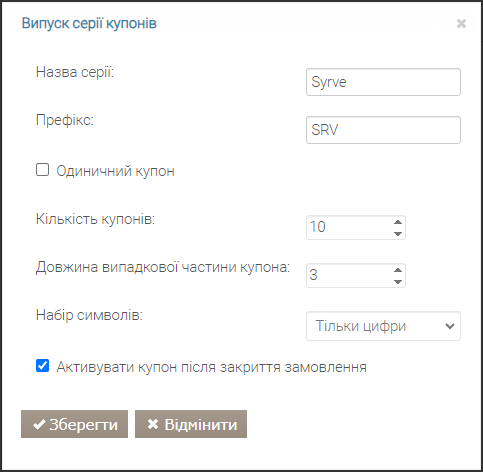Click the Префікс field containing SRV

coord(383,130)
